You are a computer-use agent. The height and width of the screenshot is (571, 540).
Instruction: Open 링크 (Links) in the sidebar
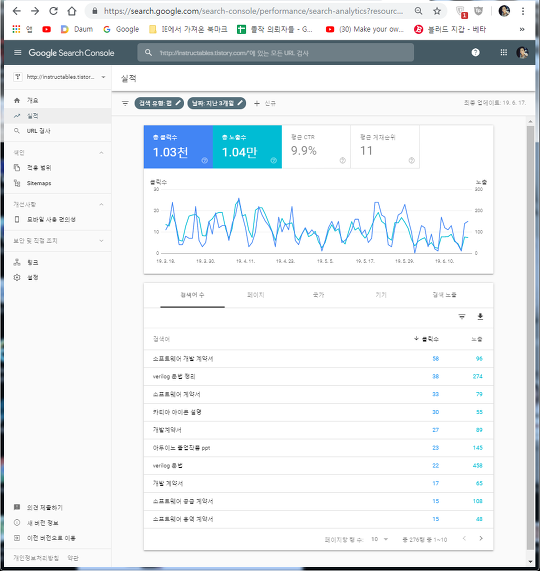tap(58, 262)
